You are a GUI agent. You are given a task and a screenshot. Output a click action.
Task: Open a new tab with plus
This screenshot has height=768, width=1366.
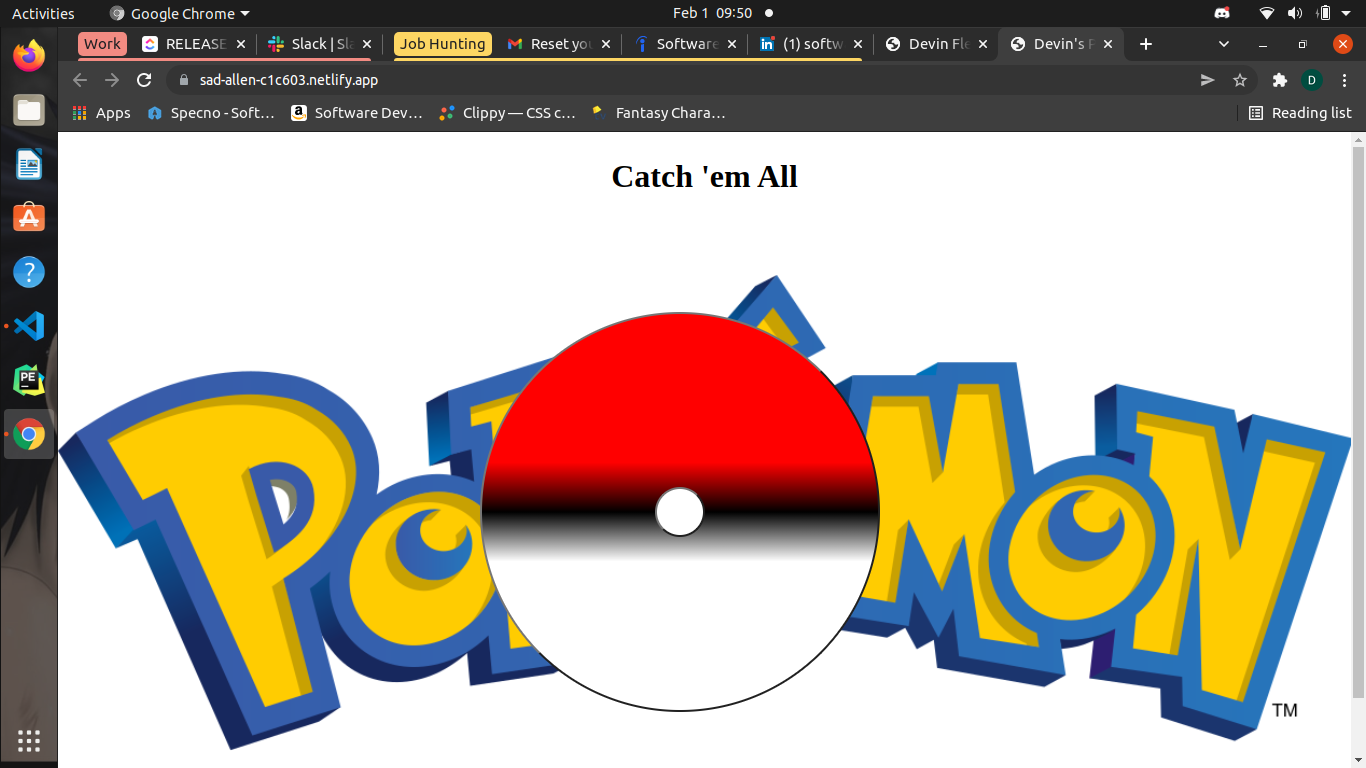pos(1146,44)
